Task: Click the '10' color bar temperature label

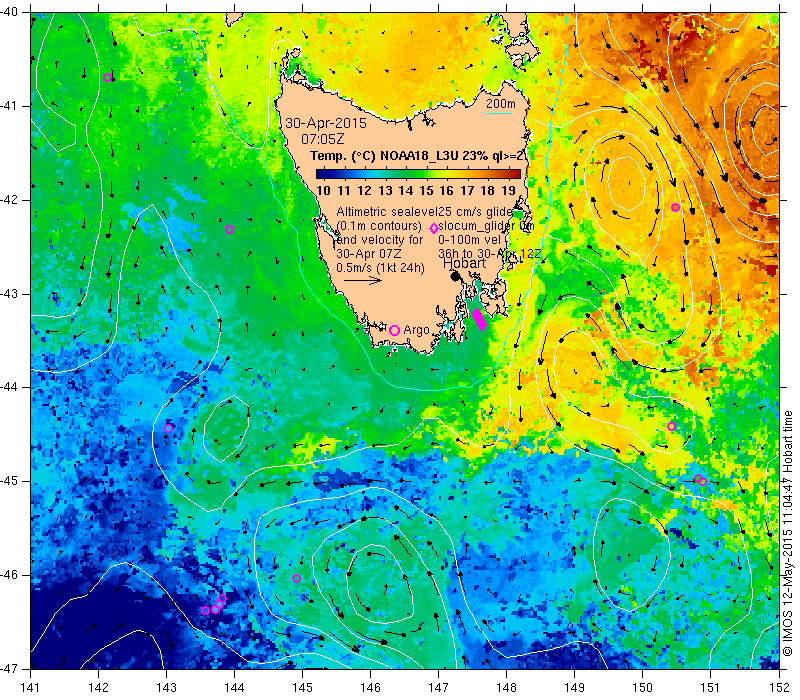Action: [x=323, y=190]
